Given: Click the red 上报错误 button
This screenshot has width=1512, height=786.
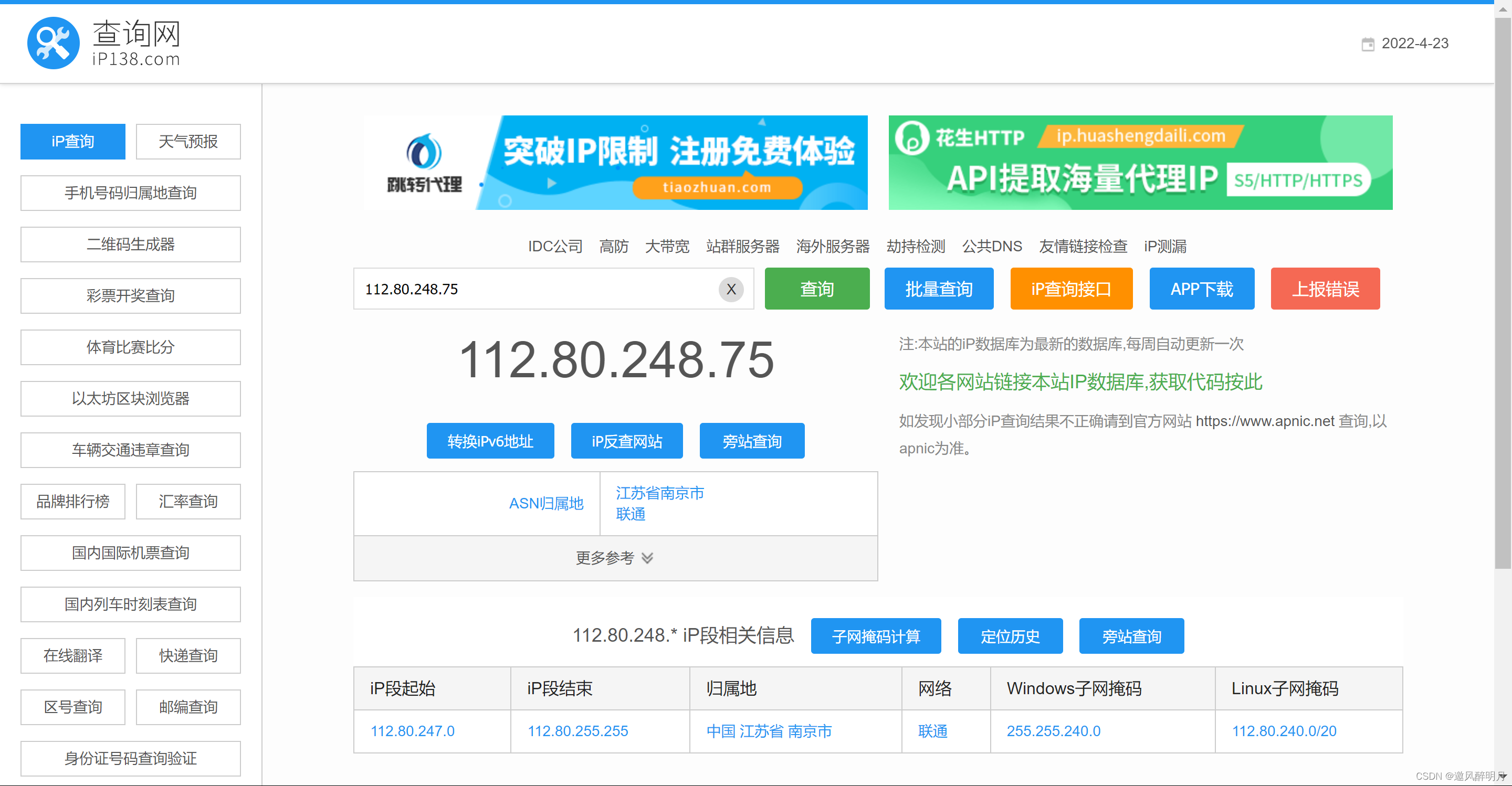Looking at the screenshot, I should point(1324,289).
